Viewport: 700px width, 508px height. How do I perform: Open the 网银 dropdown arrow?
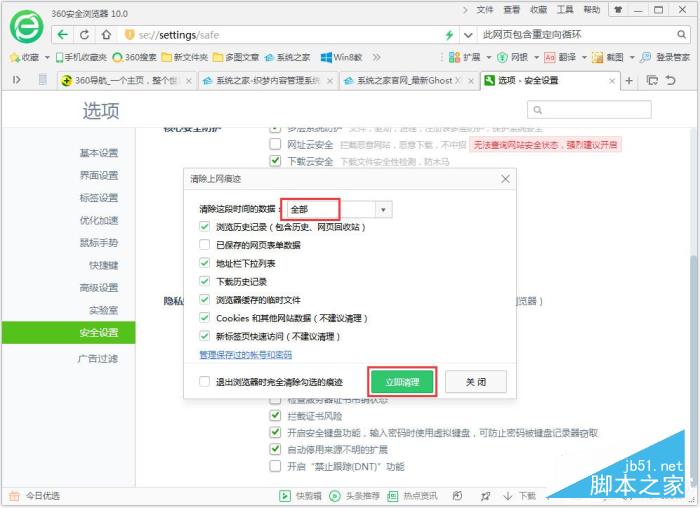pos(536,57)
